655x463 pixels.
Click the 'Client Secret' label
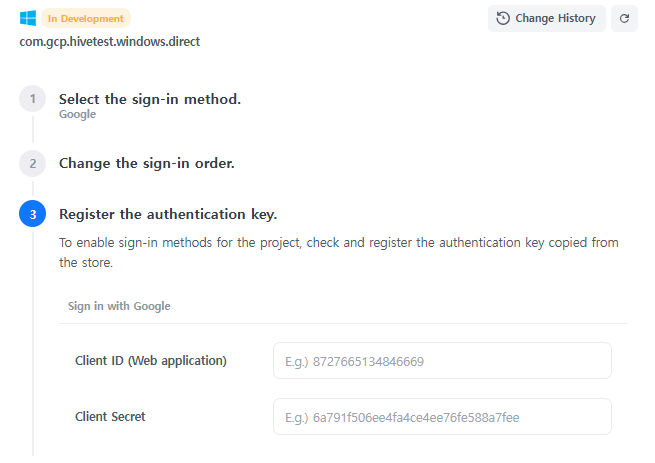110,416
